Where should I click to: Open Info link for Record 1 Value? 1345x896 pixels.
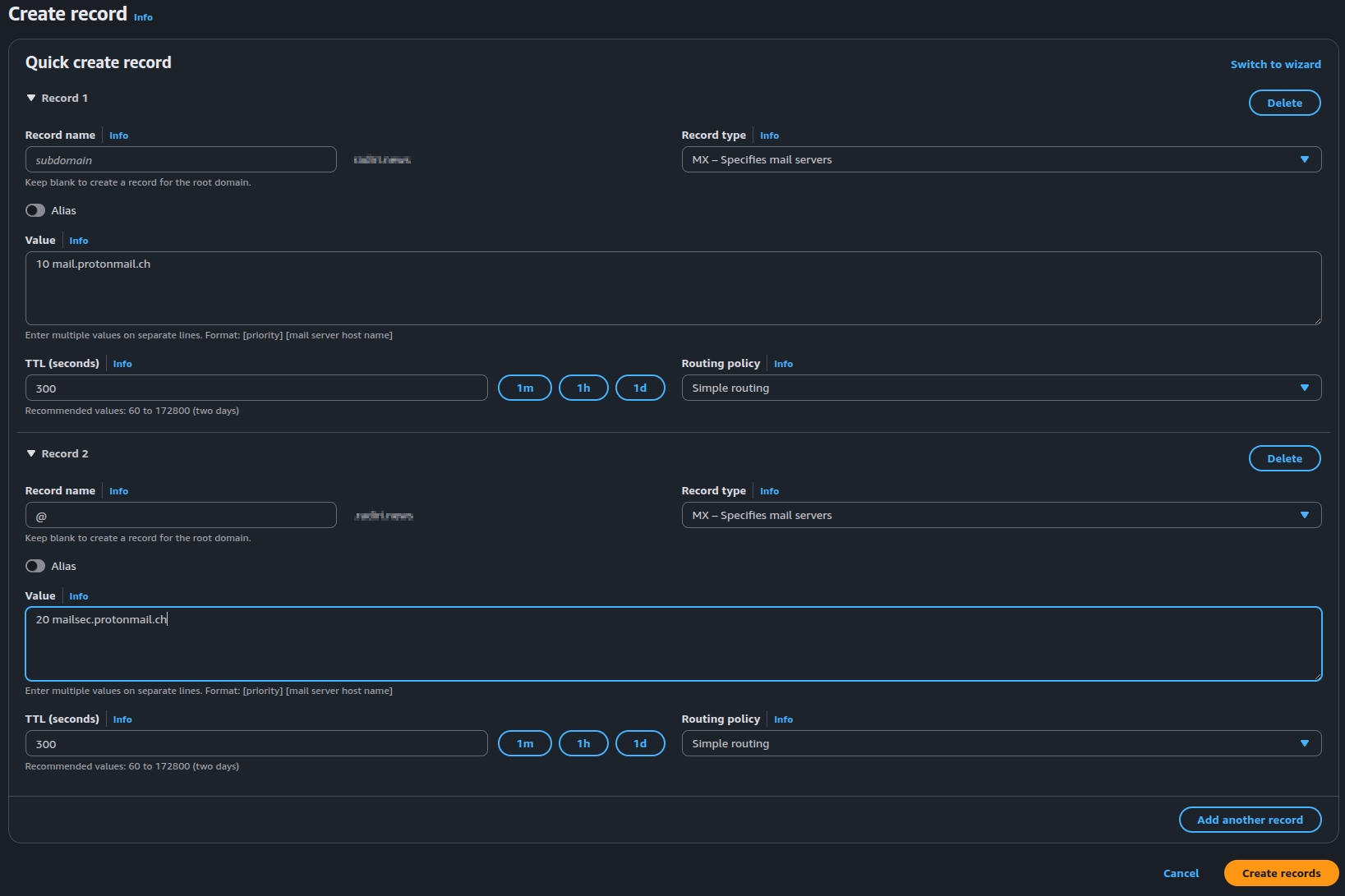point(78,241)
